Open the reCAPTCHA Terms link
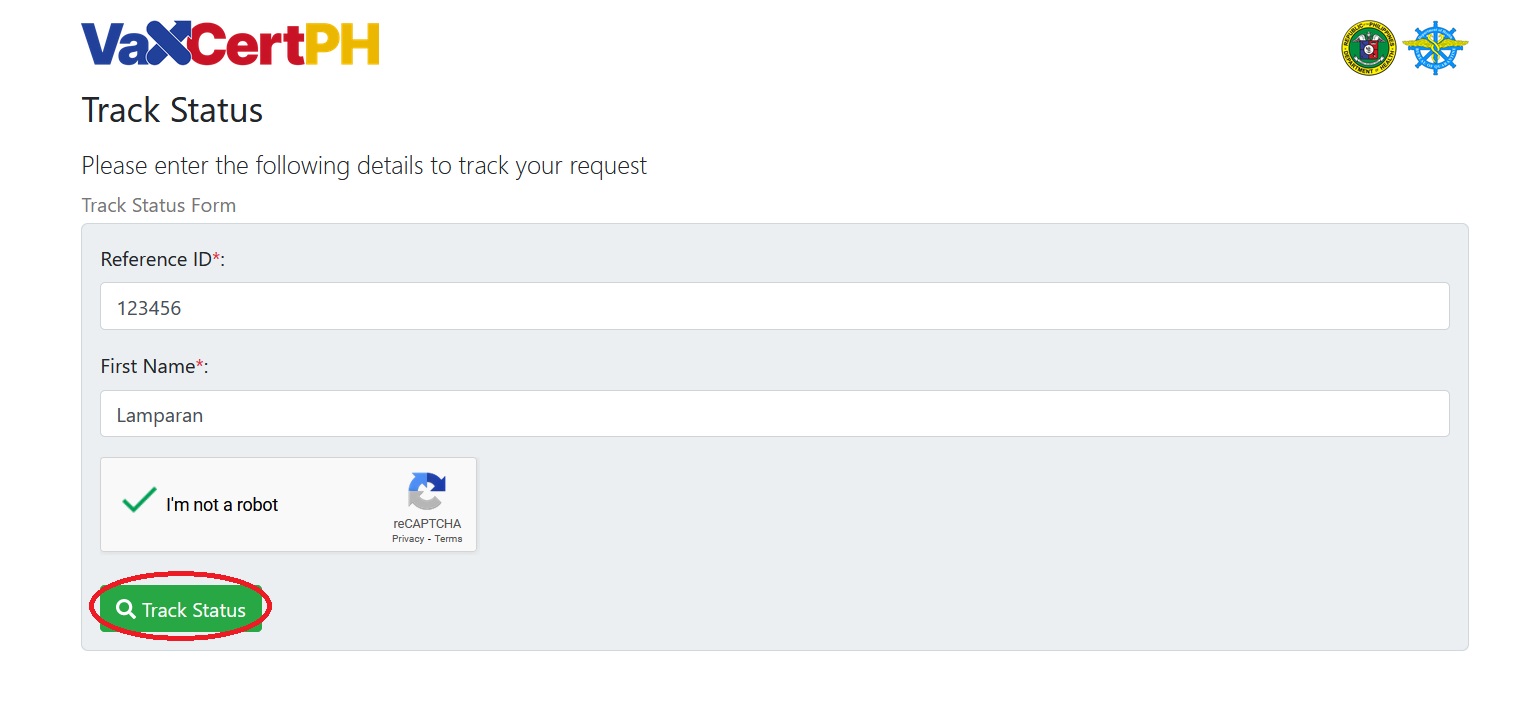This screenshot has height=727, width=1534. click(448, 539)
